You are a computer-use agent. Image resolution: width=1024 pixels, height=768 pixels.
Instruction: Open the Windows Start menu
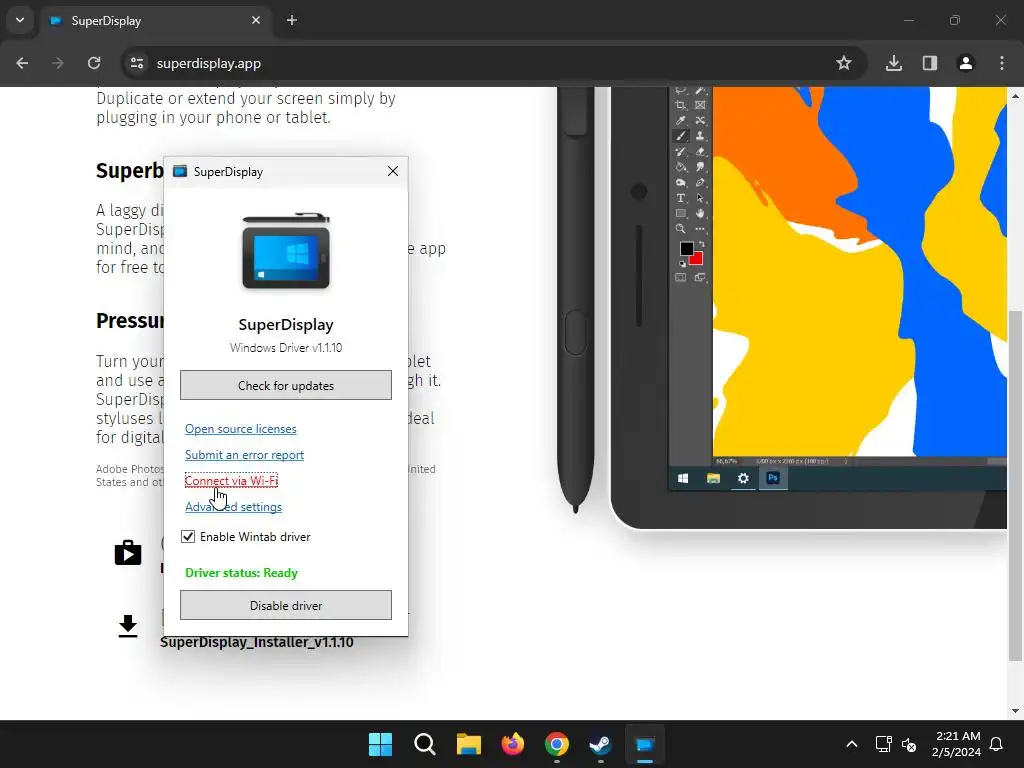(380, 744)
